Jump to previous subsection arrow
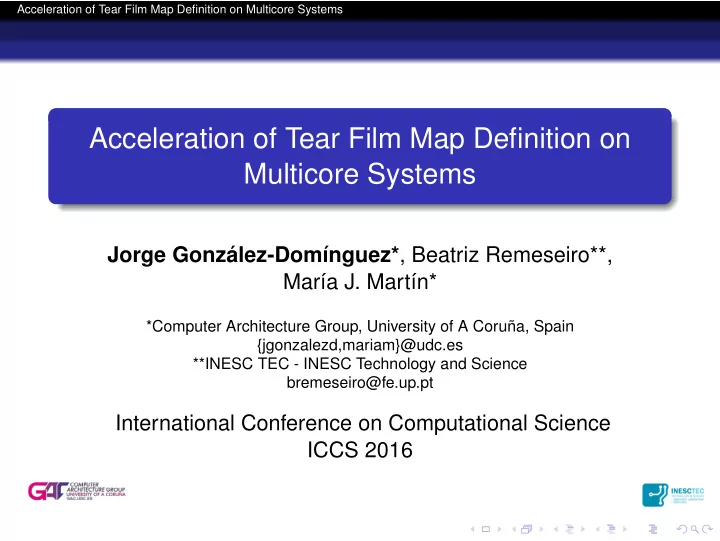The width and height of the screenshot is (720, 541). [x=556, y=529]
